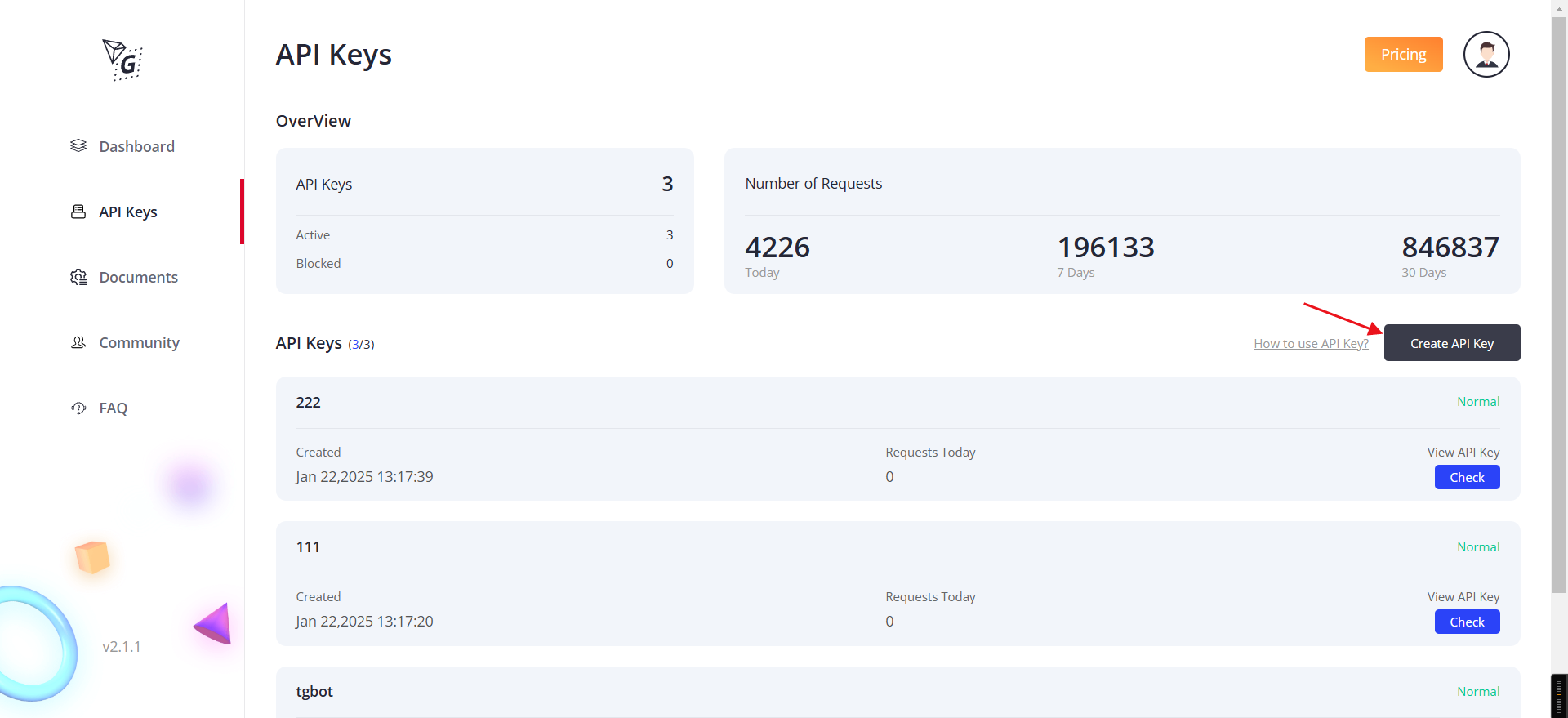This screenshot has height=718, width=1568.
Task: Go to the Documents section
Action: pos(138,277)
